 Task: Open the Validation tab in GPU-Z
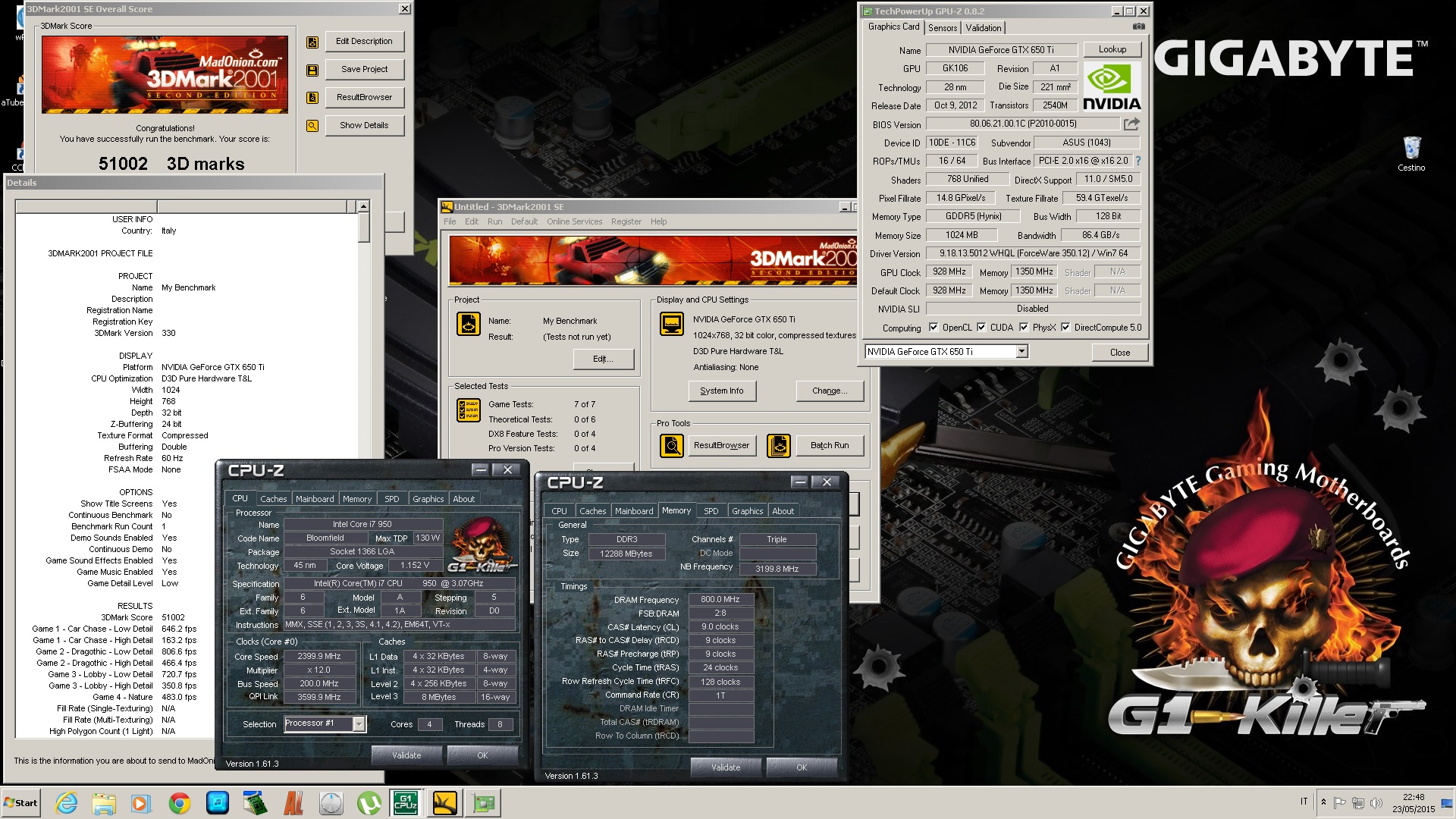pos(984,28)
